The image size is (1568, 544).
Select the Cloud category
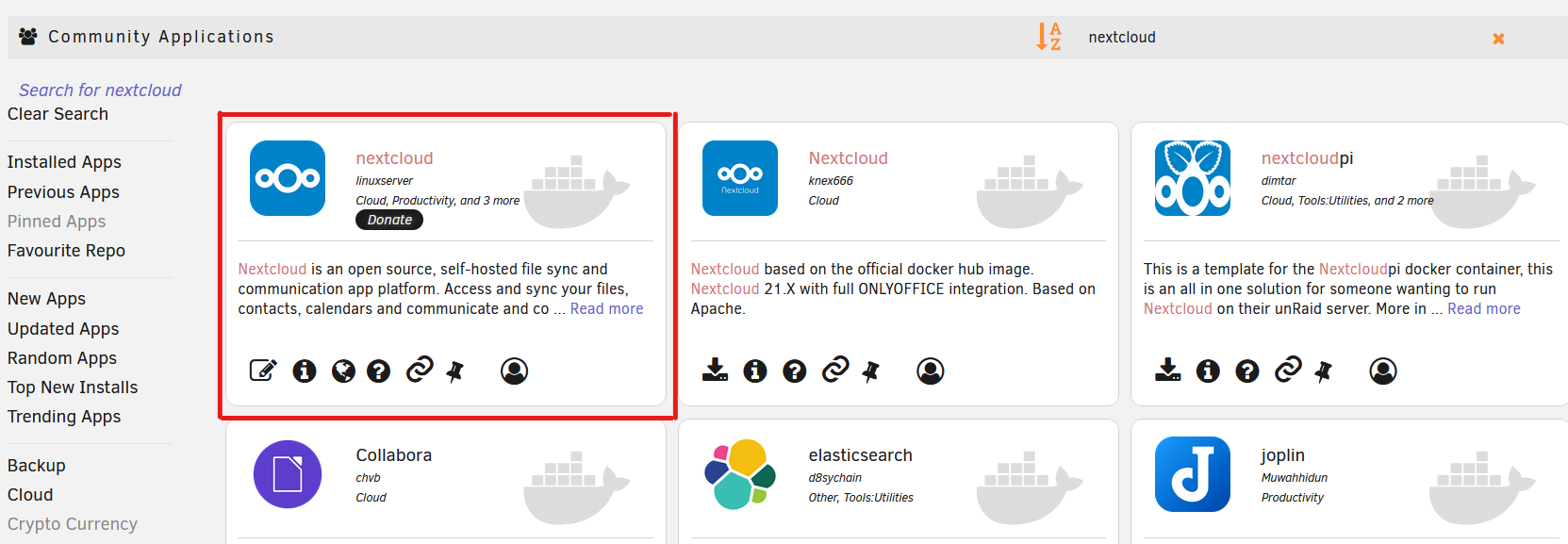30,495
